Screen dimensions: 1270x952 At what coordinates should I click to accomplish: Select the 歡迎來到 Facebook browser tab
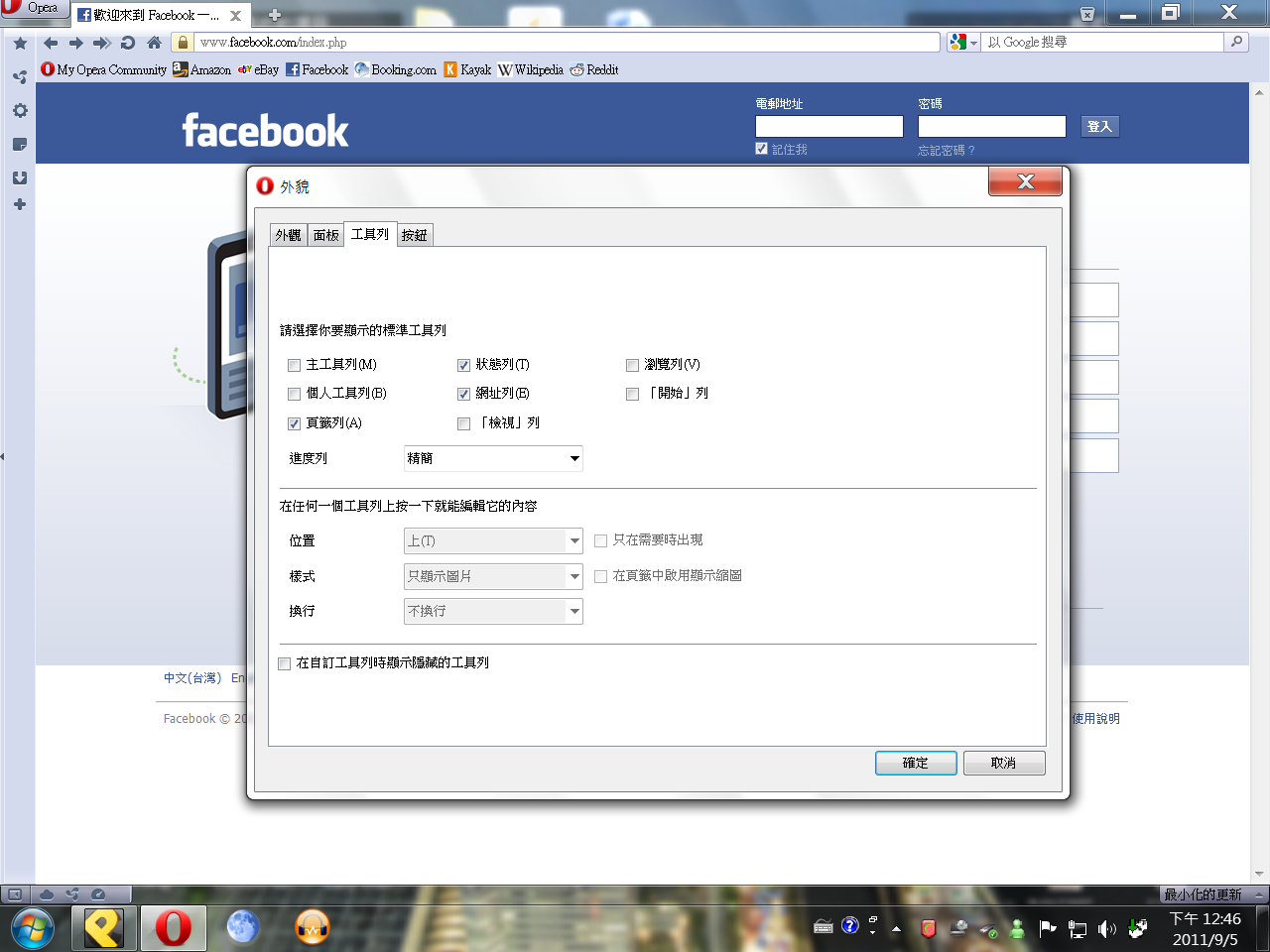[159, 15]
